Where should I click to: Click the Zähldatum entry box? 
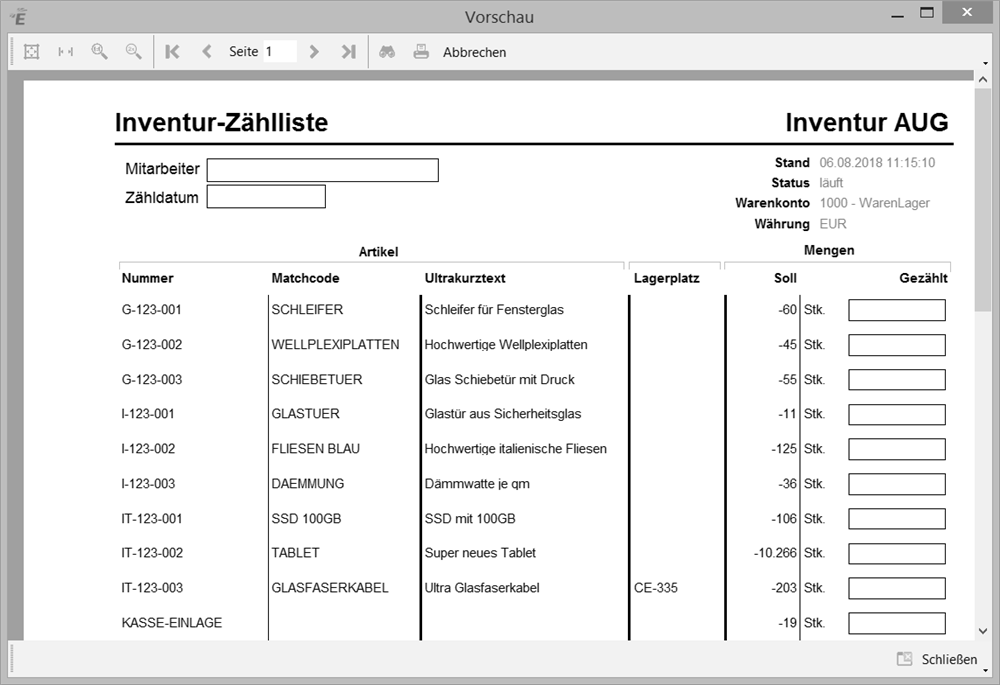(x=266, y=196)
